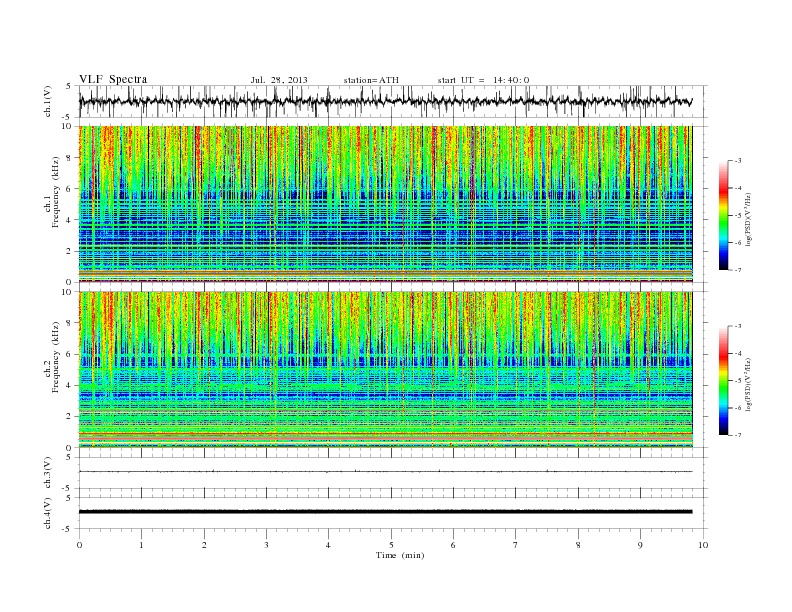Click the ch.2 spectrogram color scale bar

click(x=723, y=381)
